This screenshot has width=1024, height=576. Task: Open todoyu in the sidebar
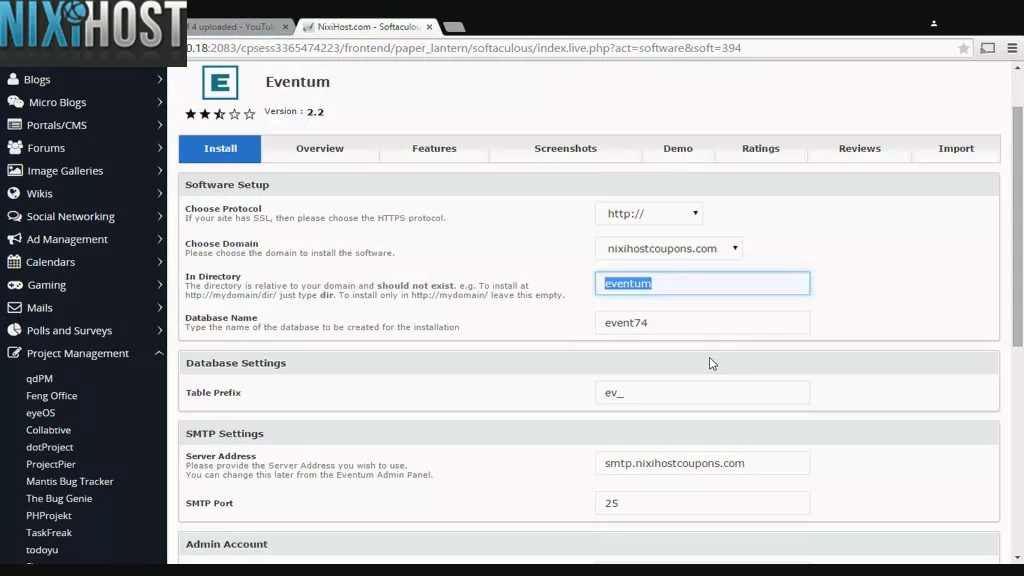[x=42, y=550]
